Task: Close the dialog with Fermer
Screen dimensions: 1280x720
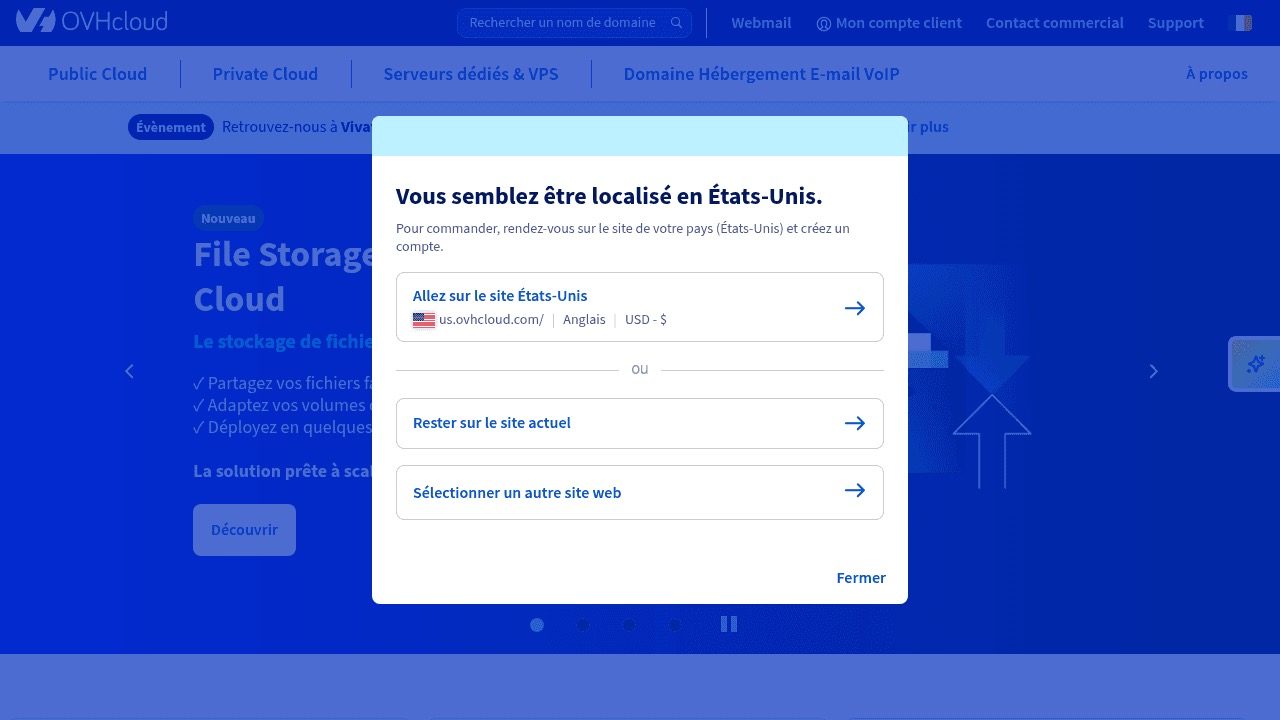Action: pos(861,578)
